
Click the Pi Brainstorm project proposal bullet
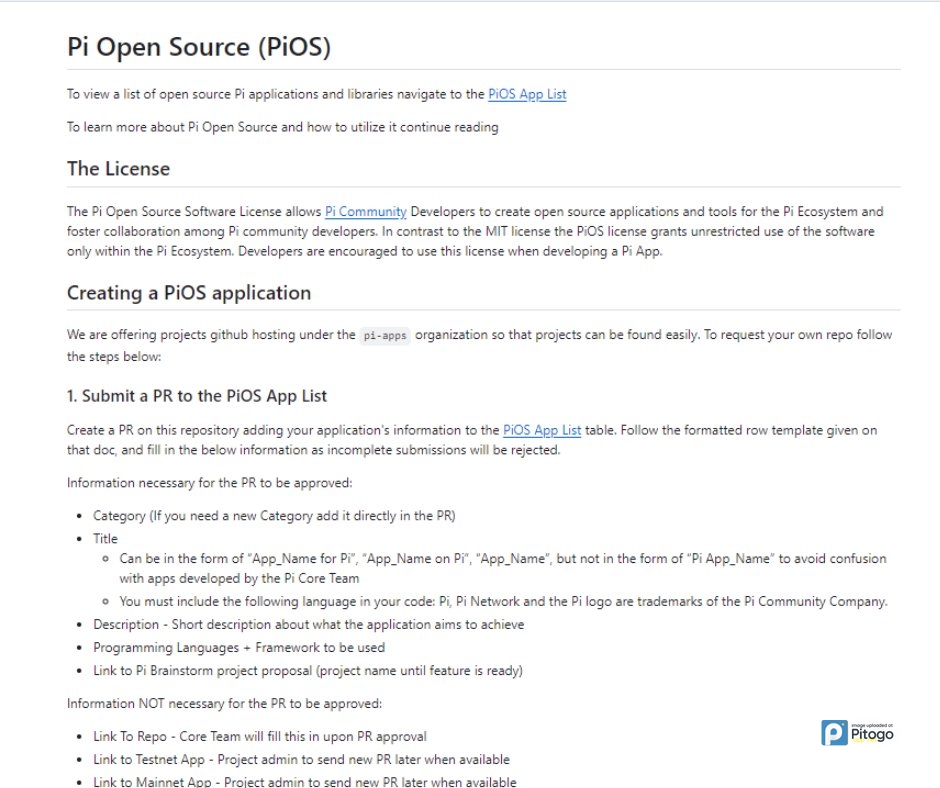point(308,670)
